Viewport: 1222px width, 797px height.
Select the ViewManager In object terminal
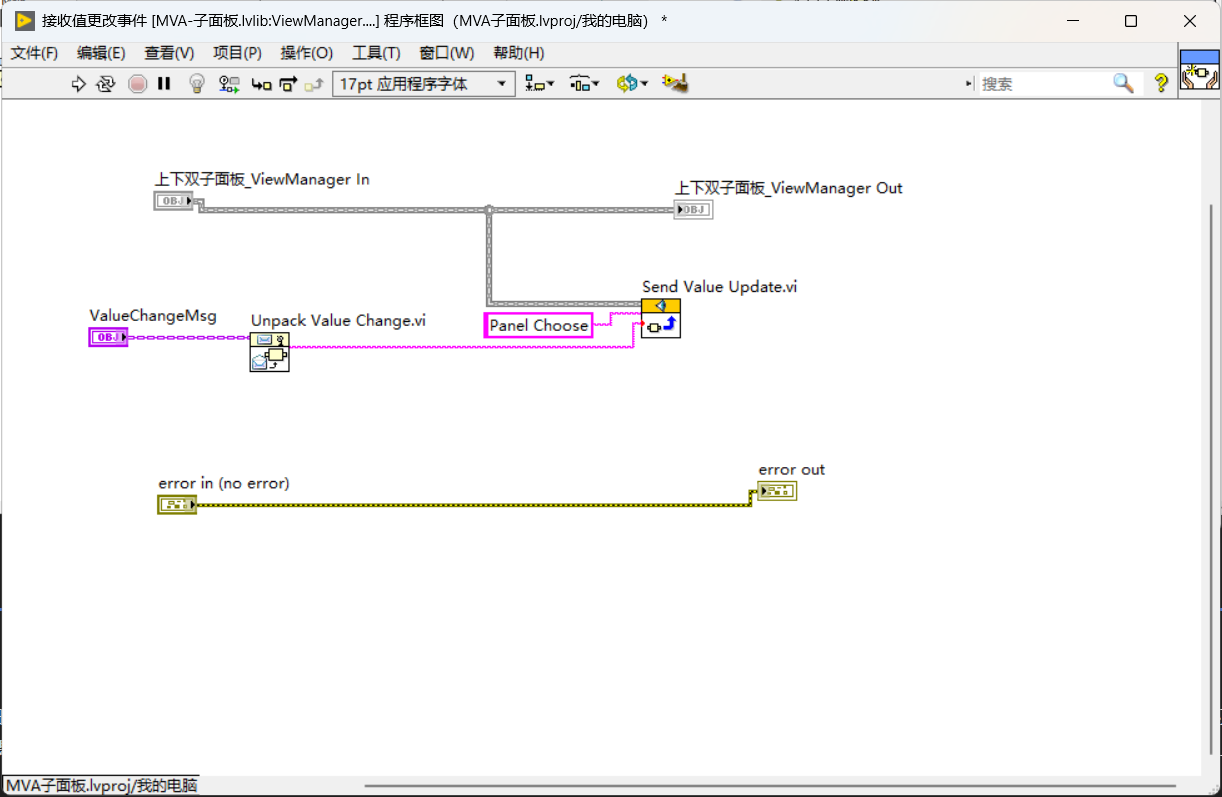coord(173,201)
